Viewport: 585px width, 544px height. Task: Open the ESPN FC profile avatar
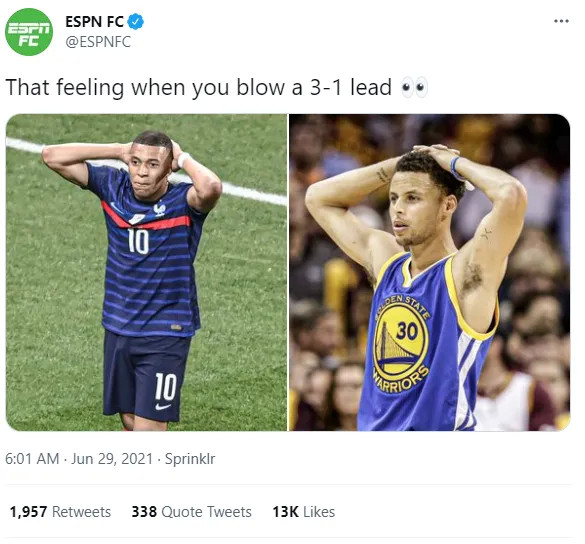(x=29, y=32)
